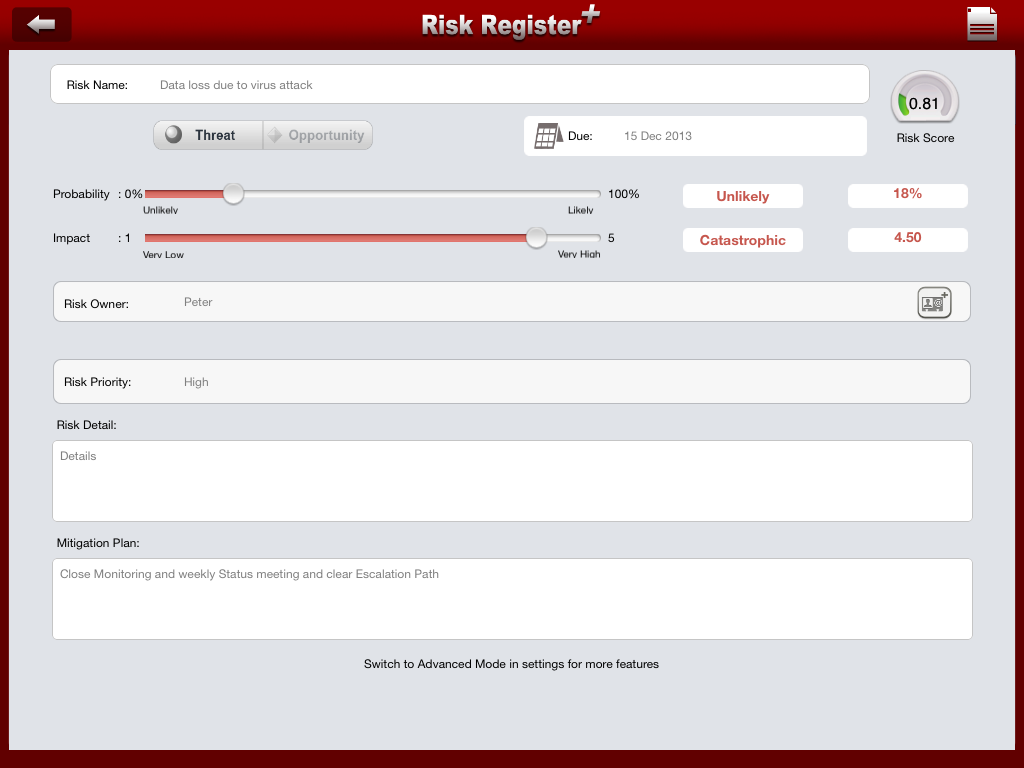This screenshot has height=768, width=1024.
Task: Click the Impact slider handle
Action: point(537,238)
